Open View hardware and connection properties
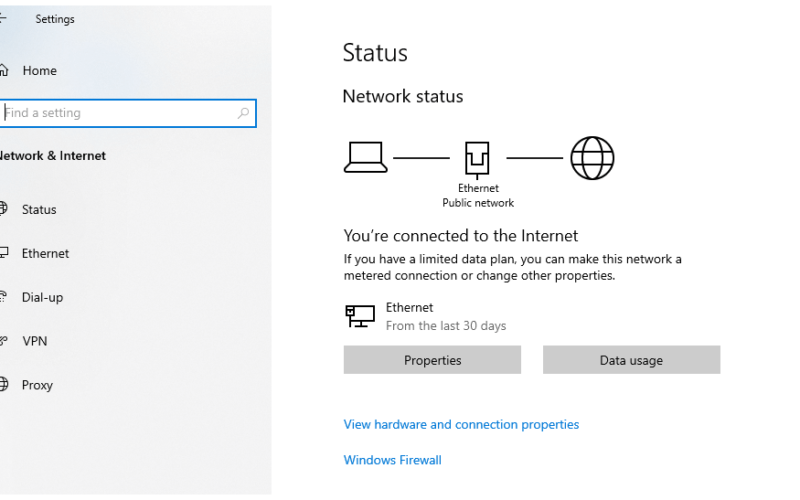The height and width of the screenshot is (500, 800). 461,424
